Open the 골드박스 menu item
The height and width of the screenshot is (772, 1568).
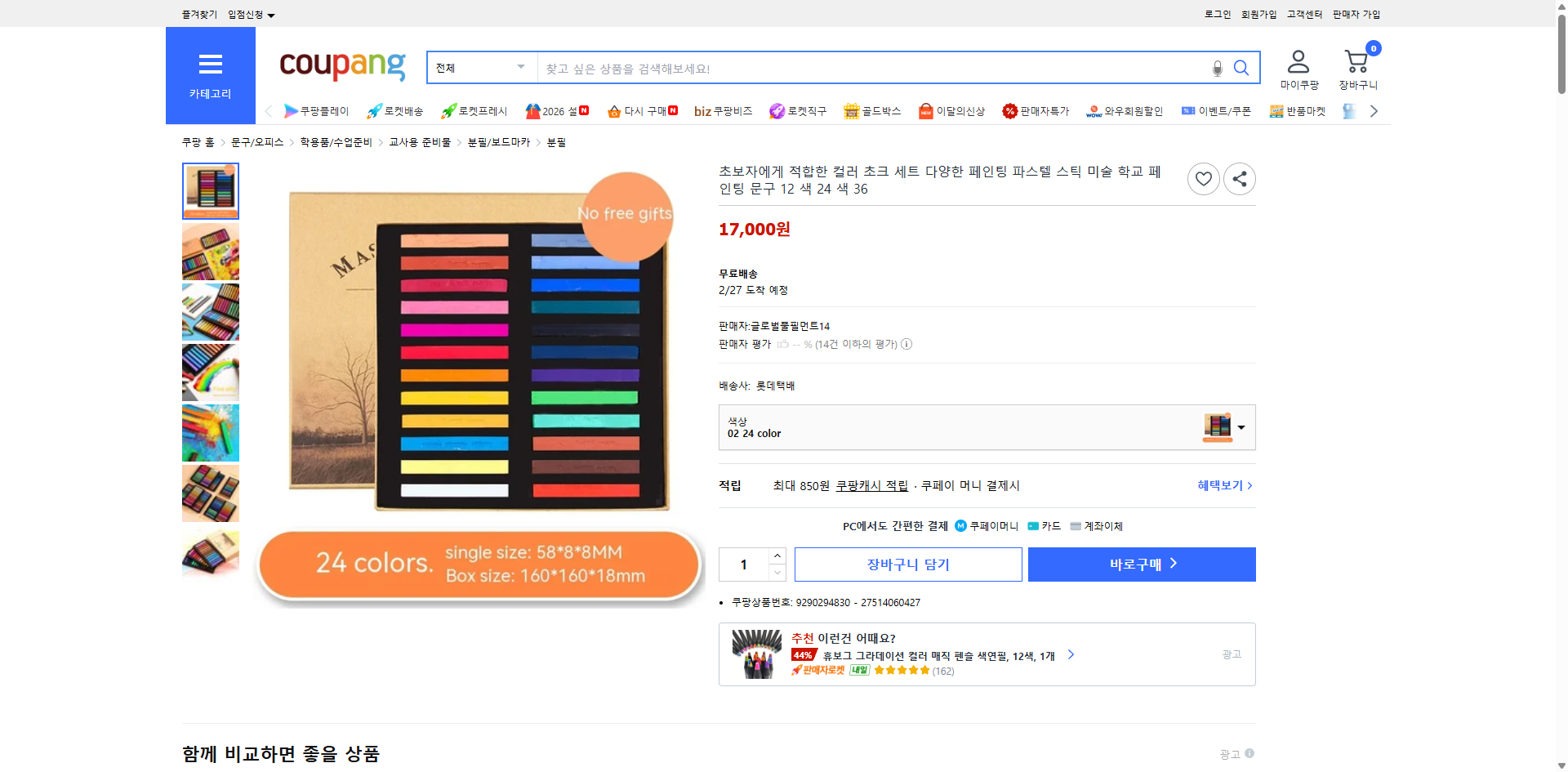click(872, 110)
